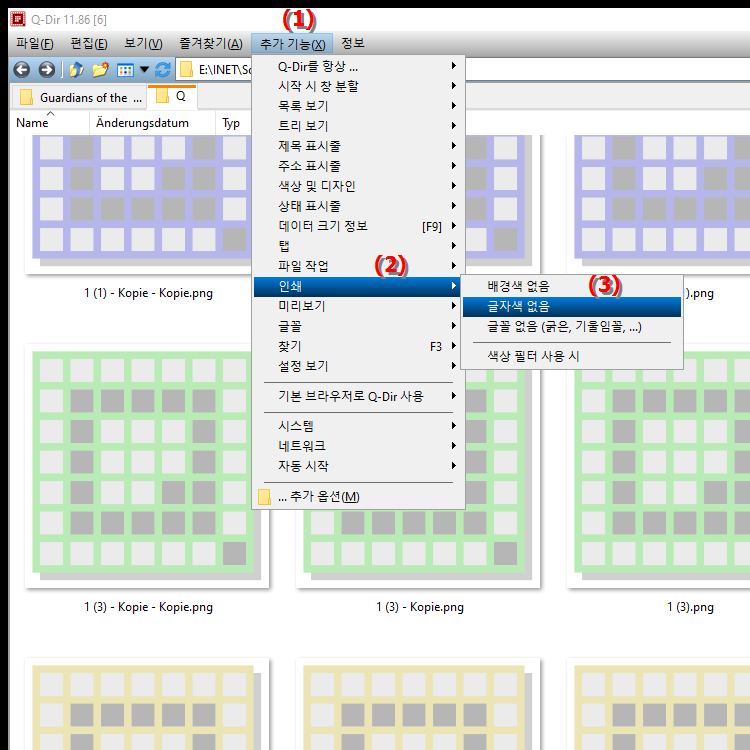Click the 추가 기능(X) menu
This screenshot has width=750, height=750.
[x=292, y=44]
